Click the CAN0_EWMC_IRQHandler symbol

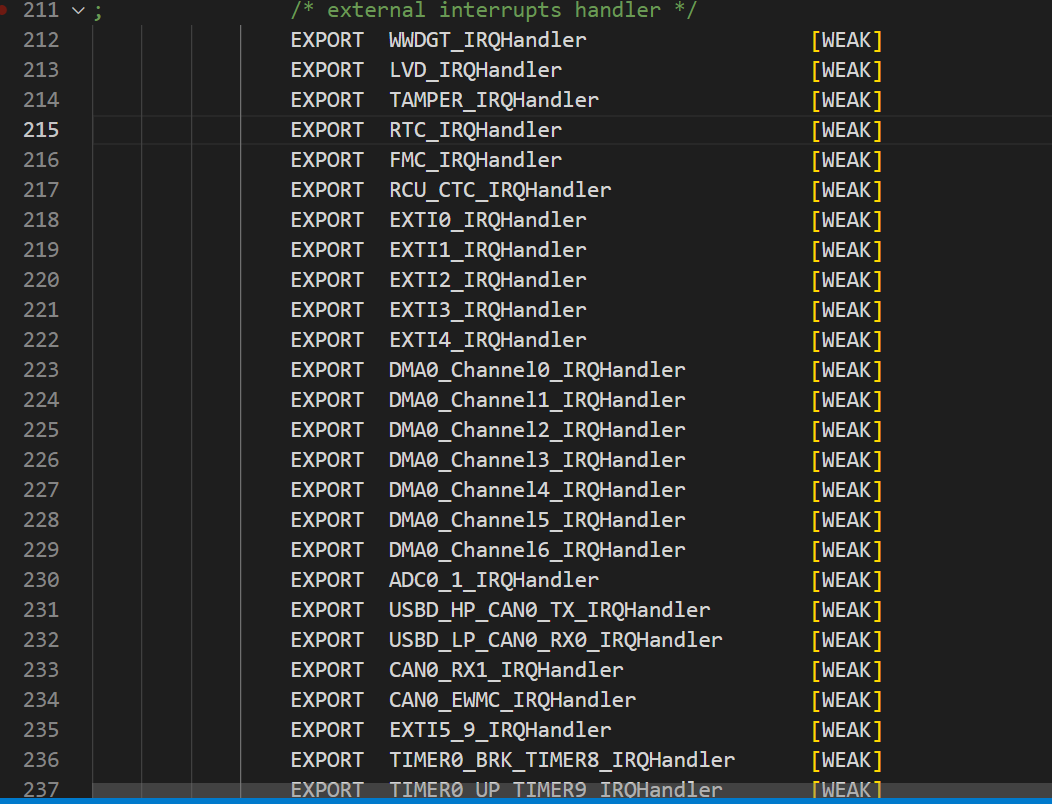[x=512, y=700]
